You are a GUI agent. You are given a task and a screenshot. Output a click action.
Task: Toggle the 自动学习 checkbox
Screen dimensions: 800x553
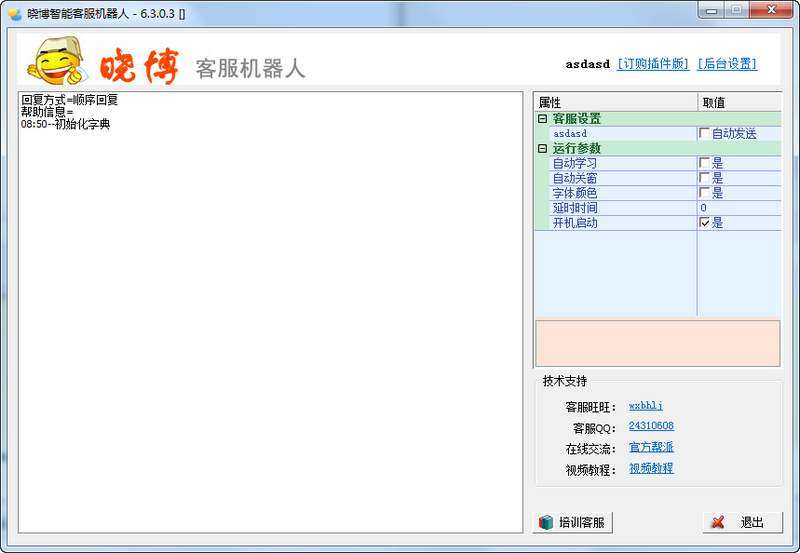coord(705,163)
